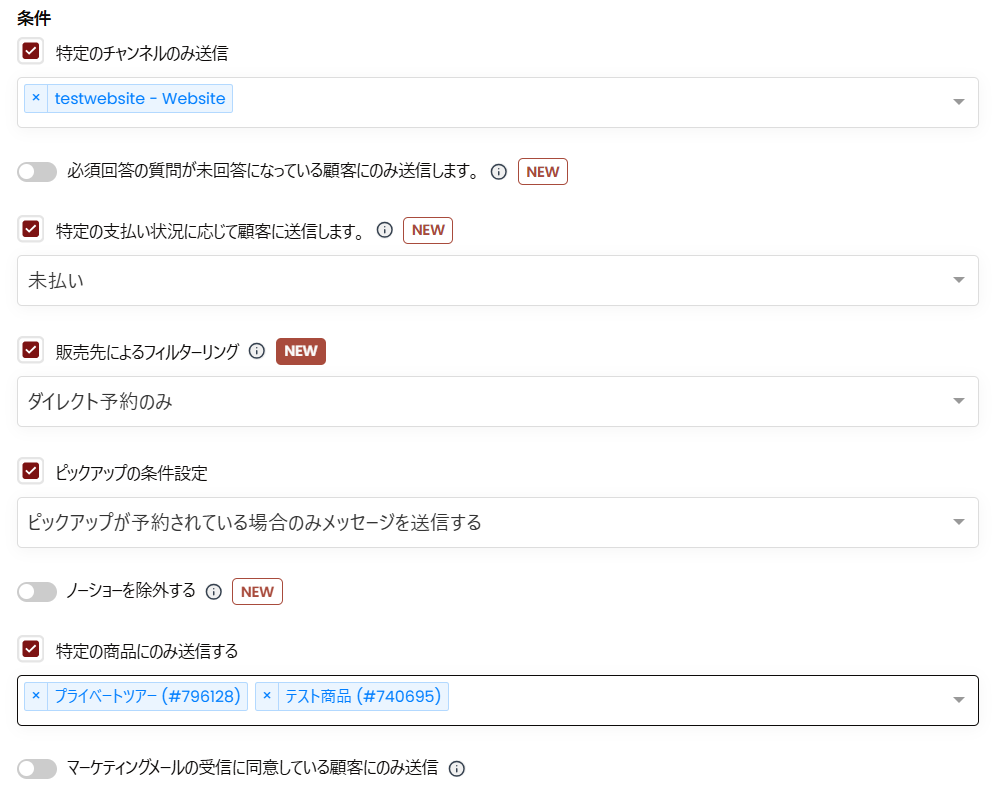Remove the プライベートツアー (#796128) tag
Viewport: 999px width, 796px height.
[36, 696]
